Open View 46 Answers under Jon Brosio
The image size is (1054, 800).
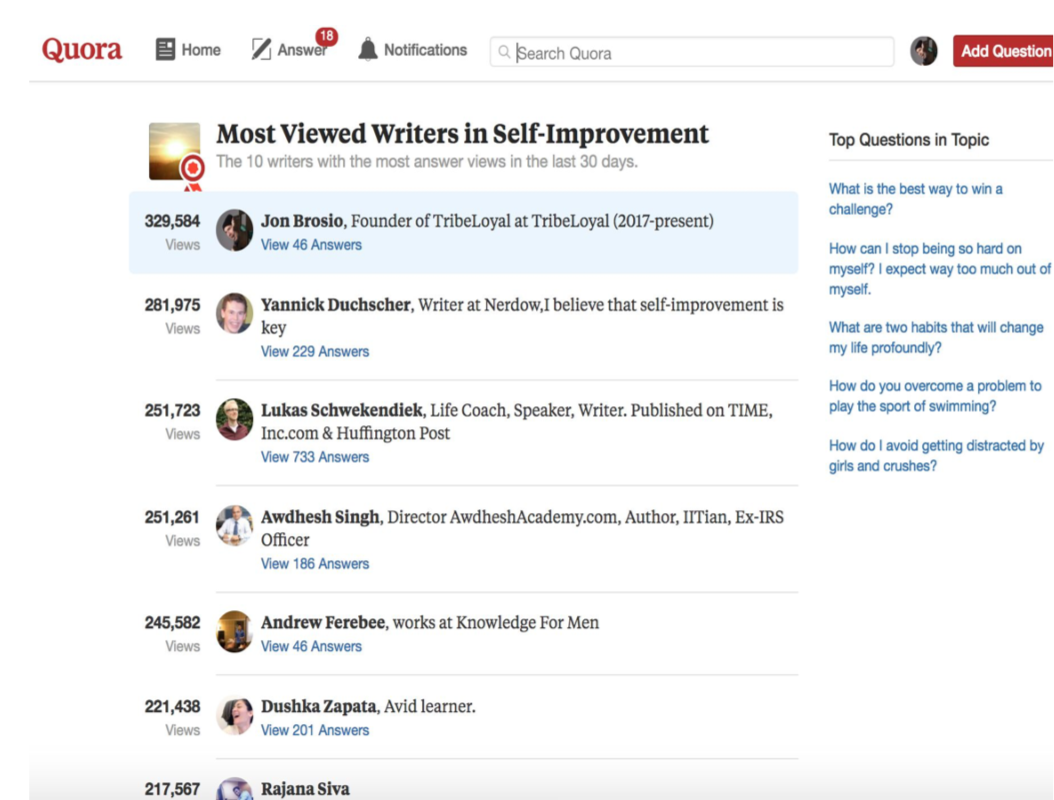tap(311, 245)
